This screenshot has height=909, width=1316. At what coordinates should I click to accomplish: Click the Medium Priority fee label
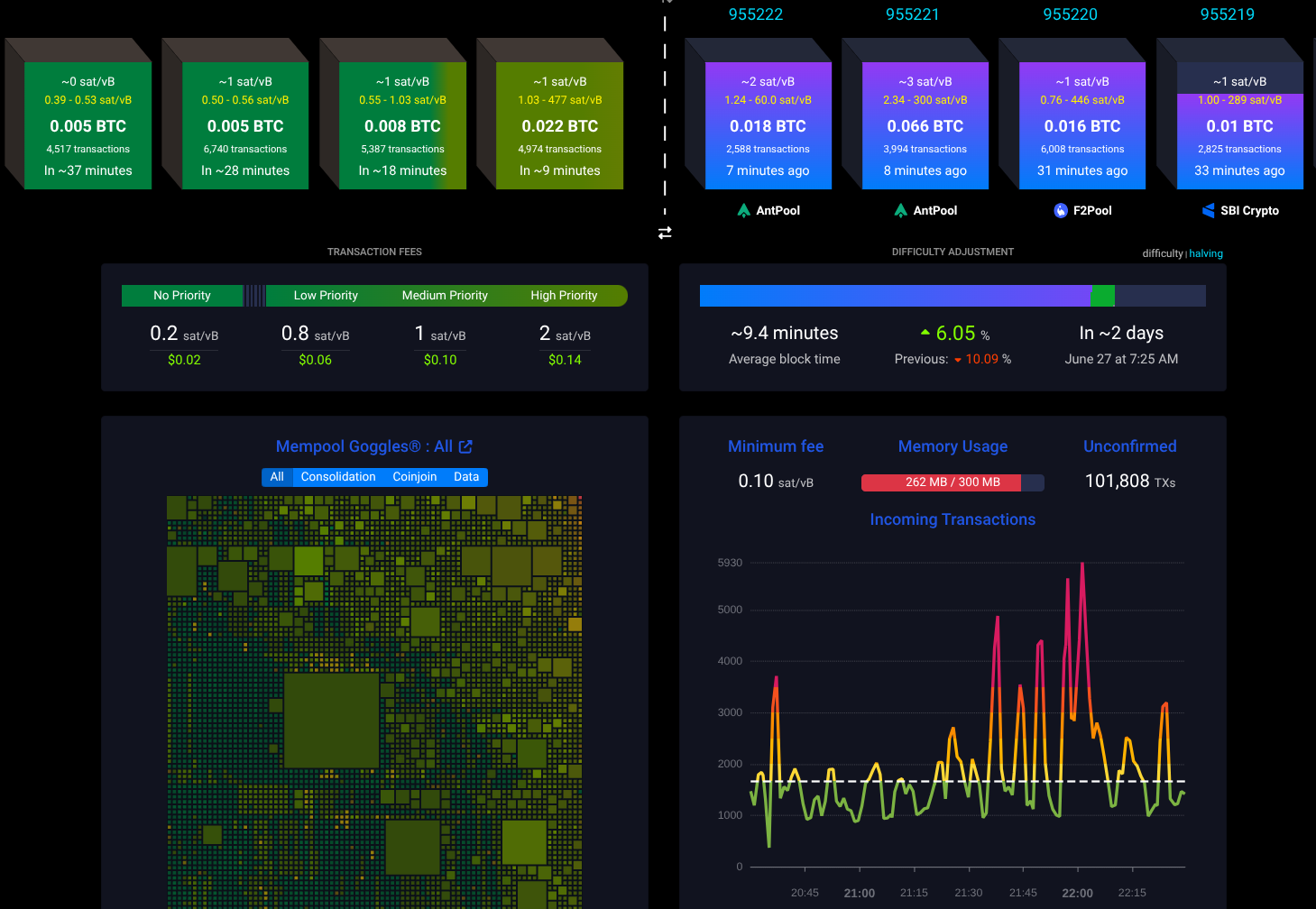[x=445, y=296]
